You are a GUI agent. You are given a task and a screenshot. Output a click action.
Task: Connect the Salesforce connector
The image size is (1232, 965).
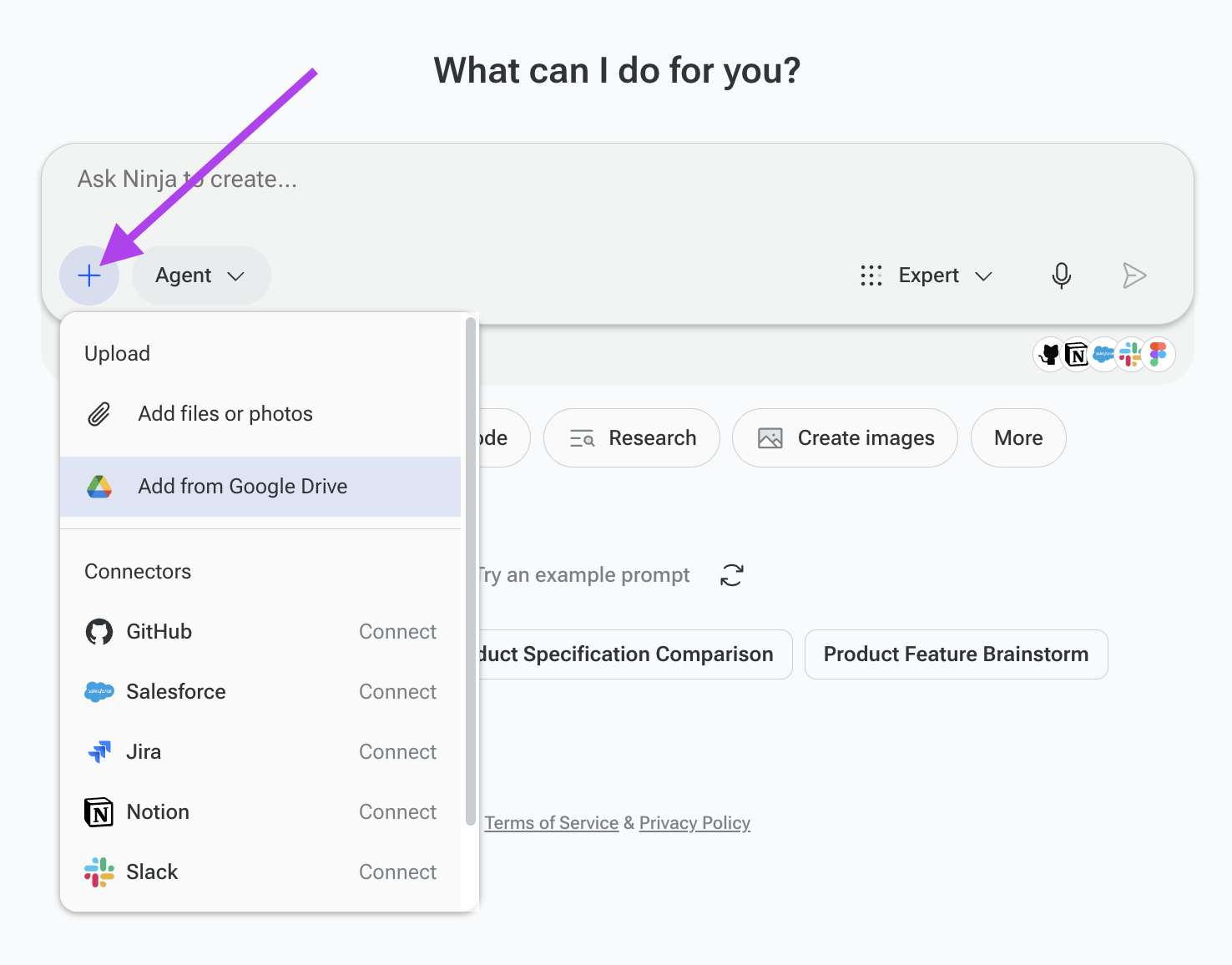point(397,692)
